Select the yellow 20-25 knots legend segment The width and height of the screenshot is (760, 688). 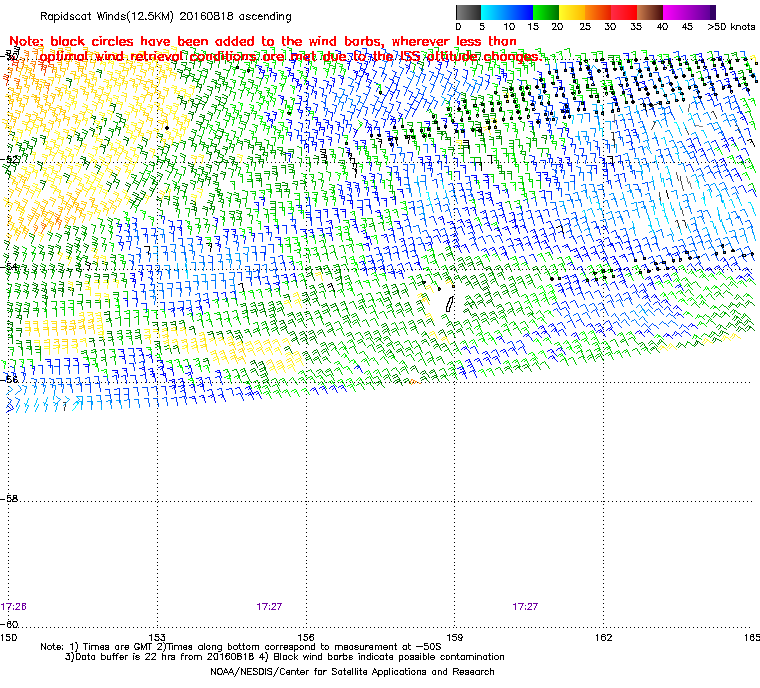[572, 12]
